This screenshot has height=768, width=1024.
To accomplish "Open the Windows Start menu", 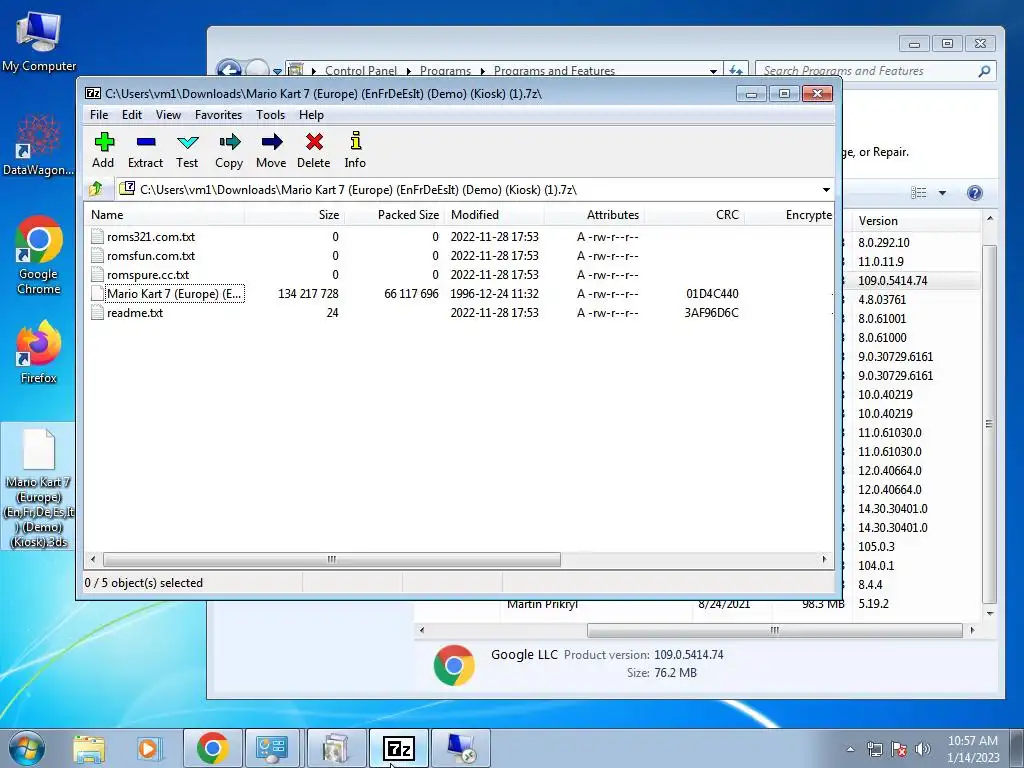I will [26, 748].
